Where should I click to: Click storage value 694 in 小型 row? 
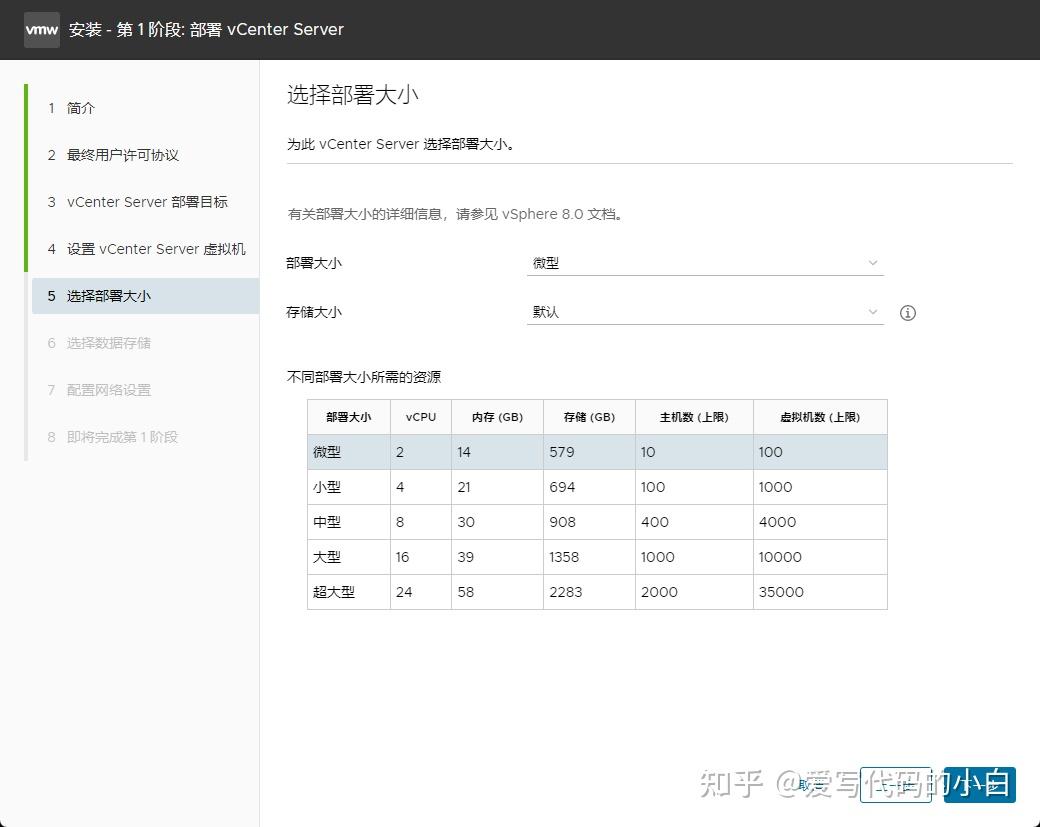562,487
